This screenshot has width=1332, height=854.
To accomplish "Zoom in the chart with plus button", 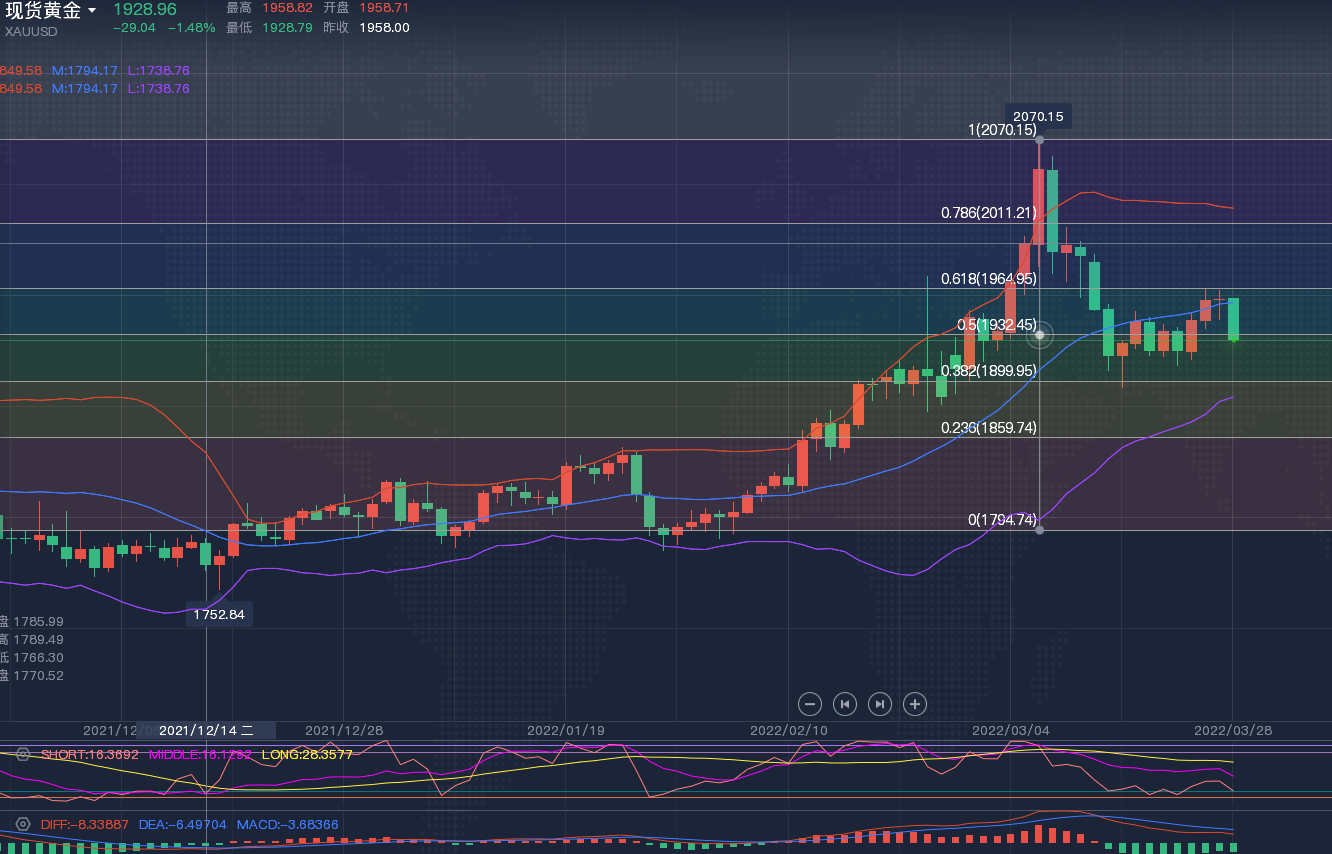I will pyautogui.click(x=915, y=704).
